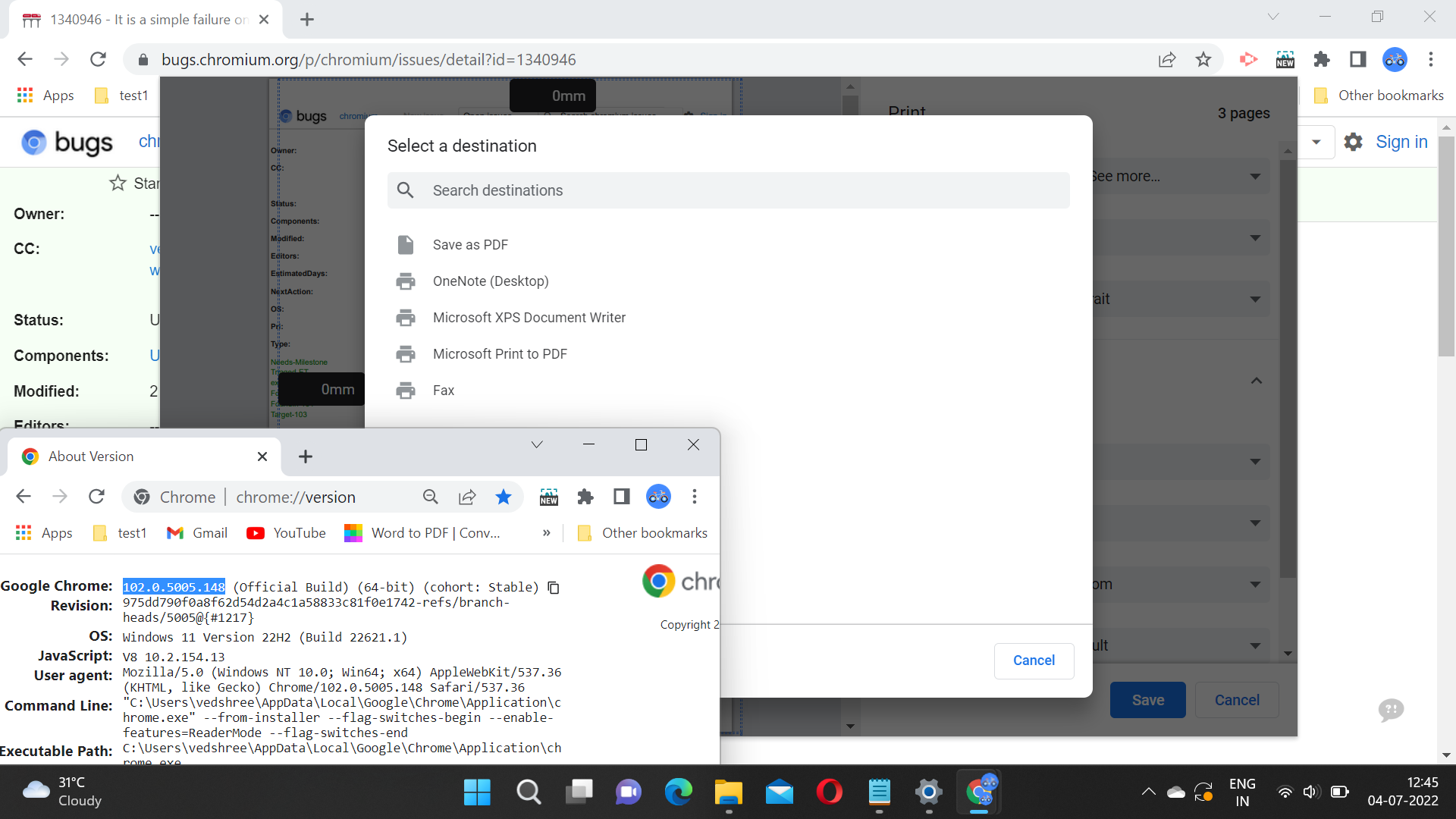
Task: Open Gmail bookmark
Action: [x=197, y=533]
